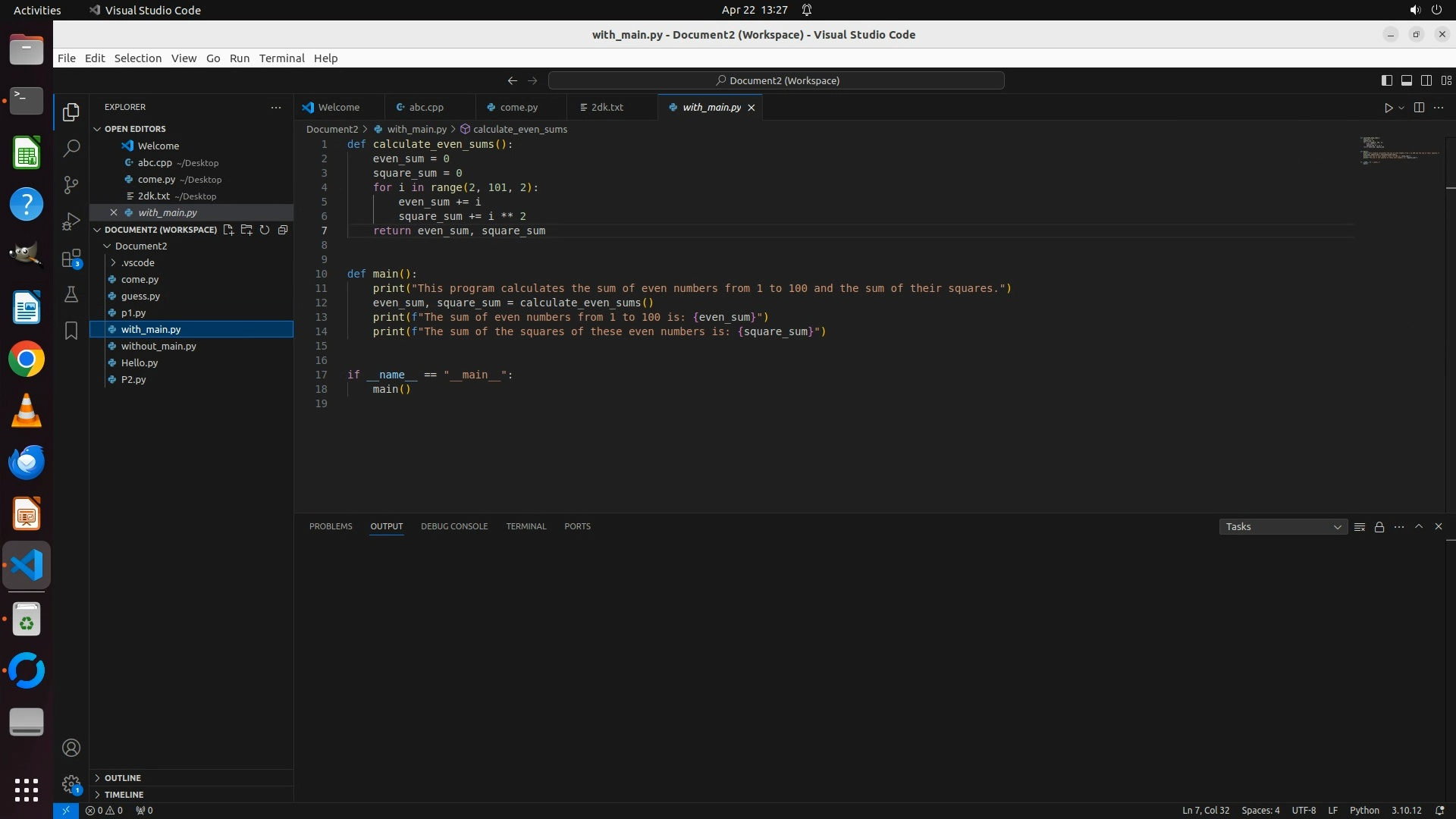Toggle the primary side bar visibility

(x=1386, y=80)
